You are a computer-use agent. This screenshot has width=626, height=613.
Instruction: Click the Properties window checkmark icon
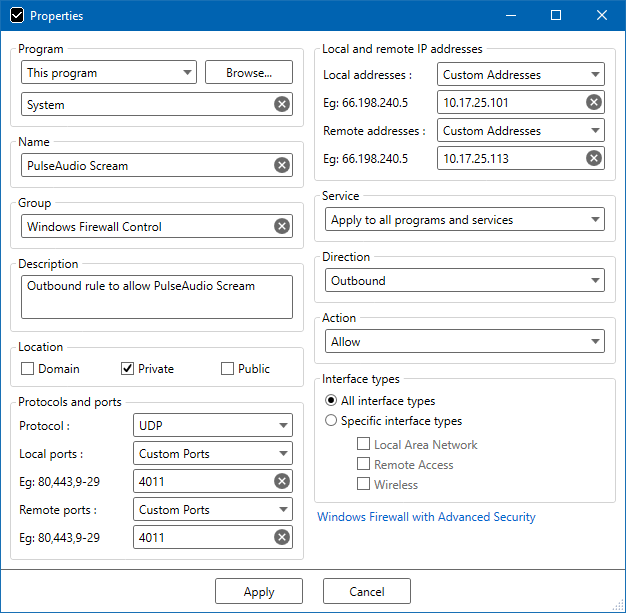[x=17, y=16]
